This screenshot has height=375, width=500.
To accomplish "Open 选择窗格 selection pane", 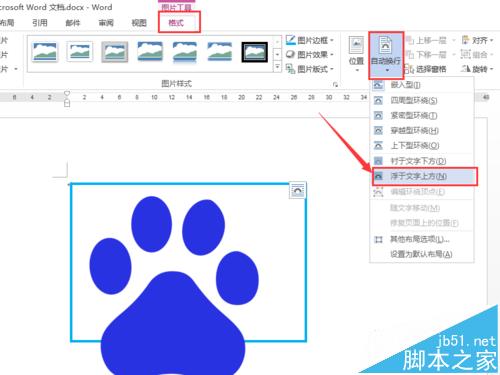I will pos(426,69).
